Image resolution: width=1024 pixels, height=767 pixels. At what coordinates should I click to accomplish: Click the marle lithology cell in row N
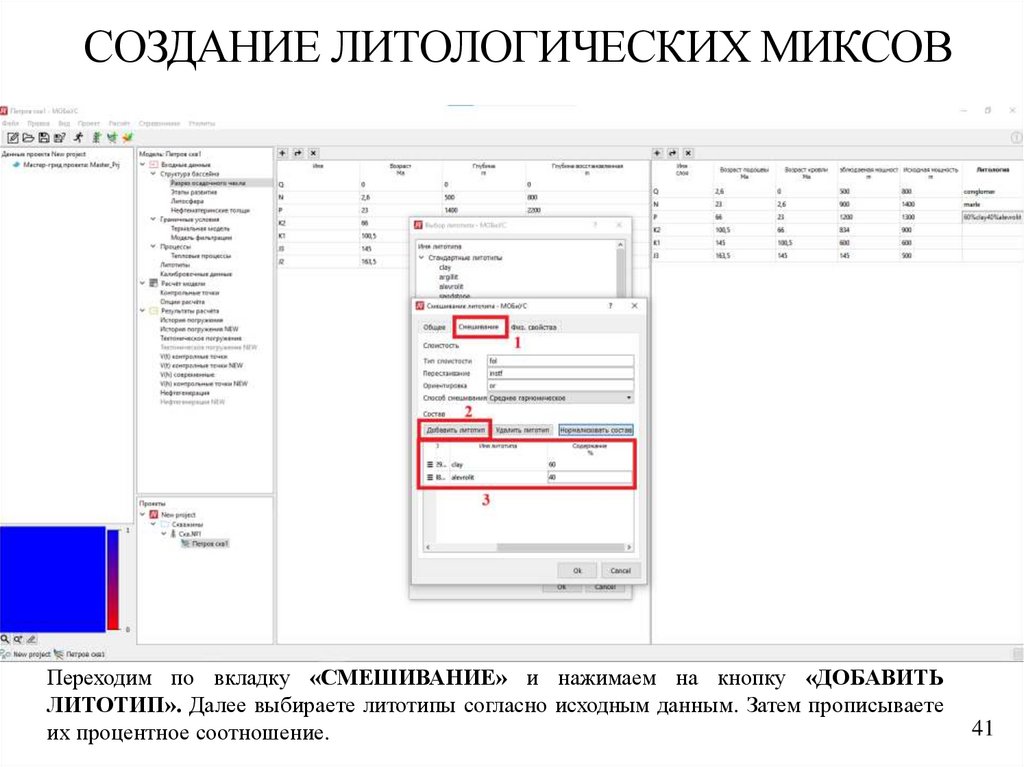point(992,204)
